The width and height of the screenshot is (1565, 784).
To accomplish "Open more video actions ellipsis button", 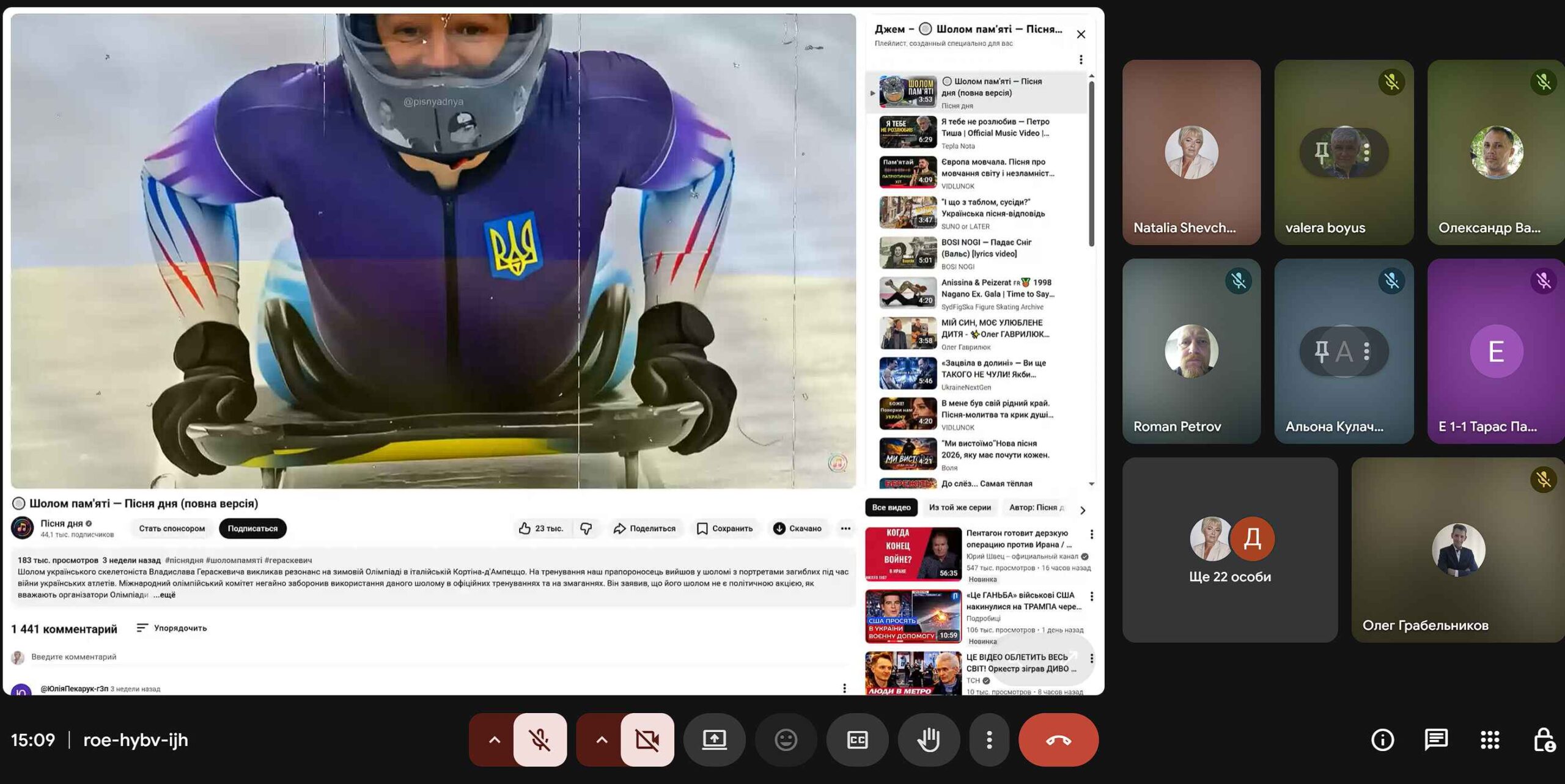I will pyautogui.click(x=845, y=529).
